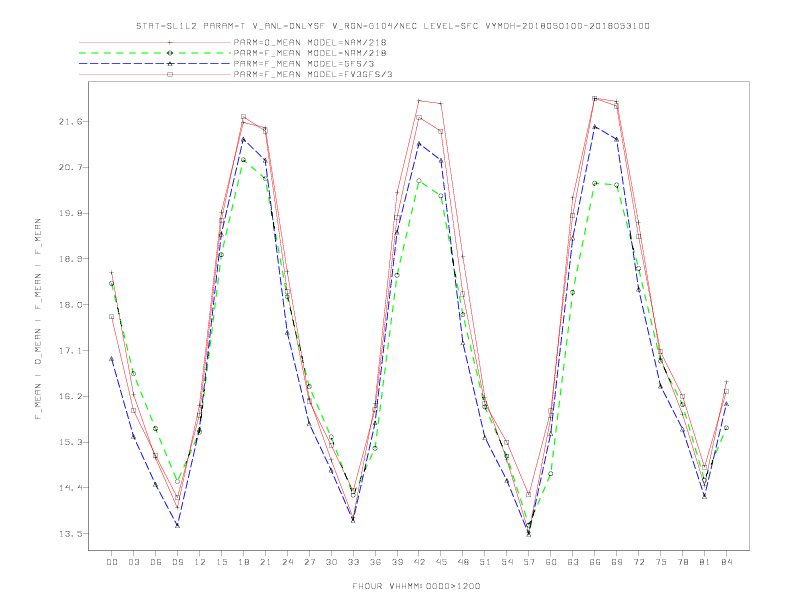This screenshot has height=612, width=792.
Task: Click the chart title starting with STAT=SL1L2
Action: (393, 26)
